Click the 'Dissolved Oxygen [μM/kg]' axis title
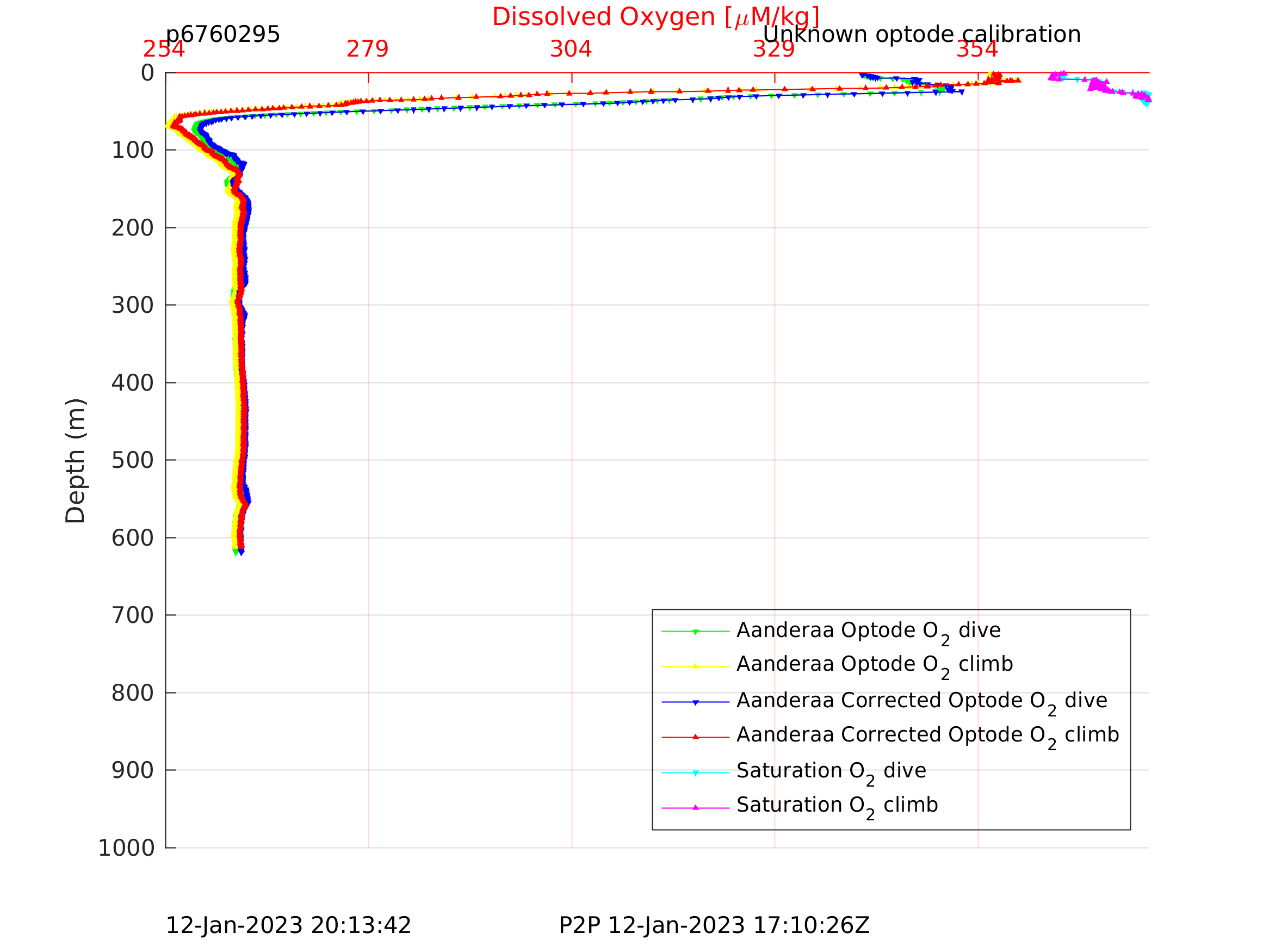 [656, 17]
